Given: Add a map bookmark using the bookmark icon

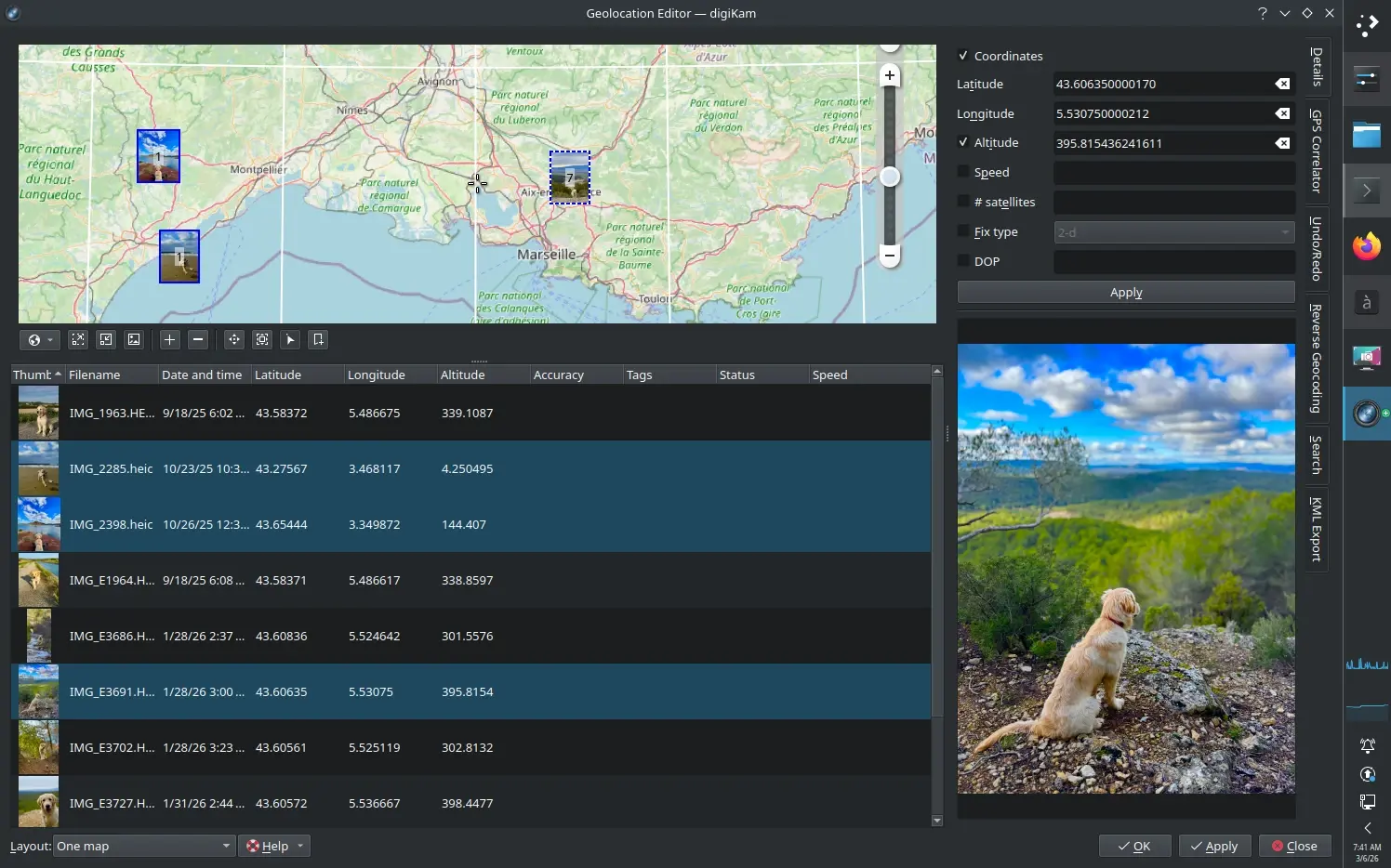Looking at the screenshot, I should [x=317, y=339].
